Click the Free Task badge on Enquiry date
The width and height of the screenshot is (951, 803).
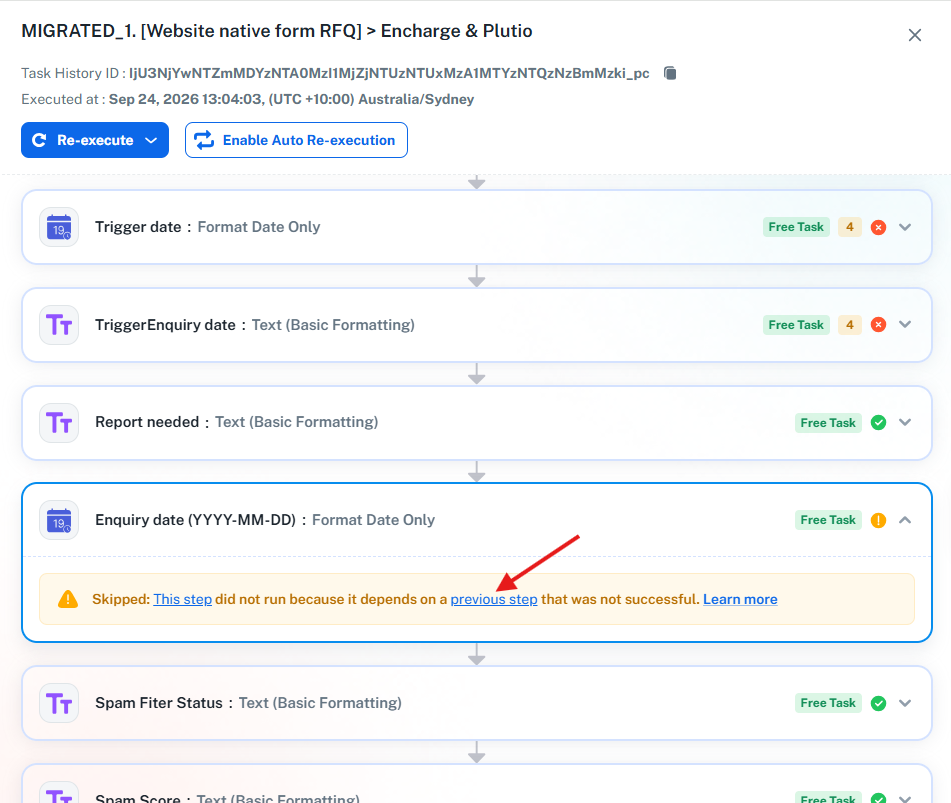click(x=828, y=520)
